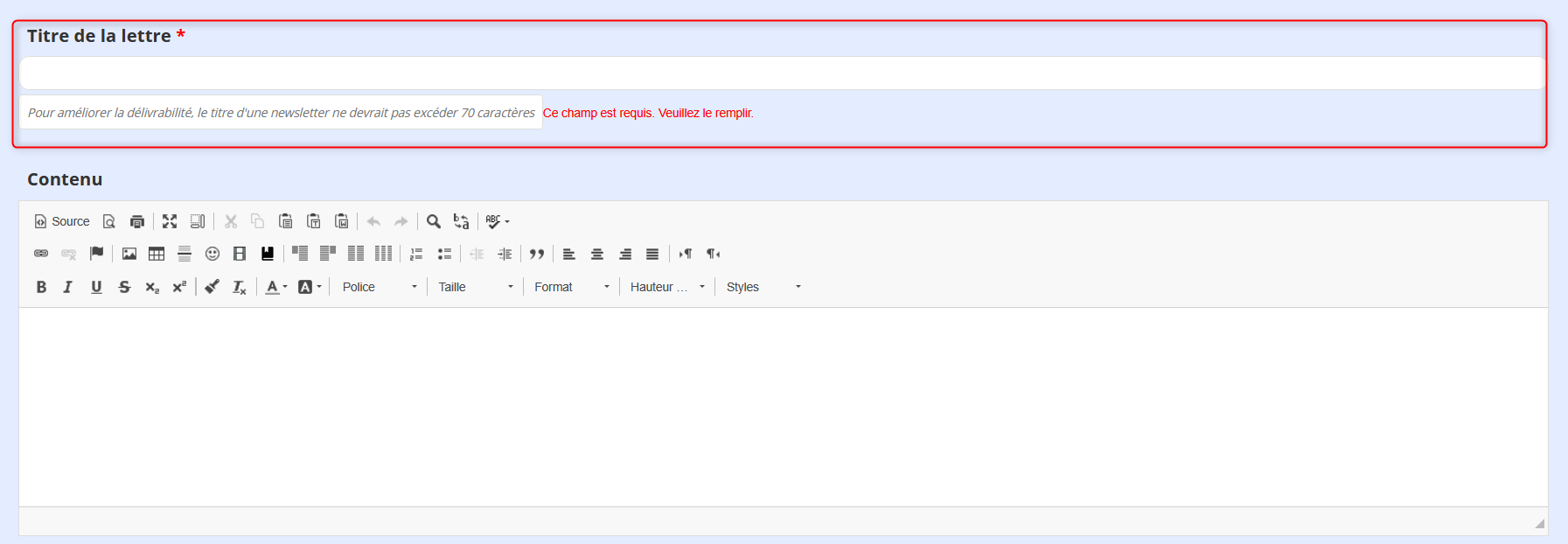Viewport: 1568px width, 544px height.
Task: Insert an image using the image icon
Action: coord(129,254)
